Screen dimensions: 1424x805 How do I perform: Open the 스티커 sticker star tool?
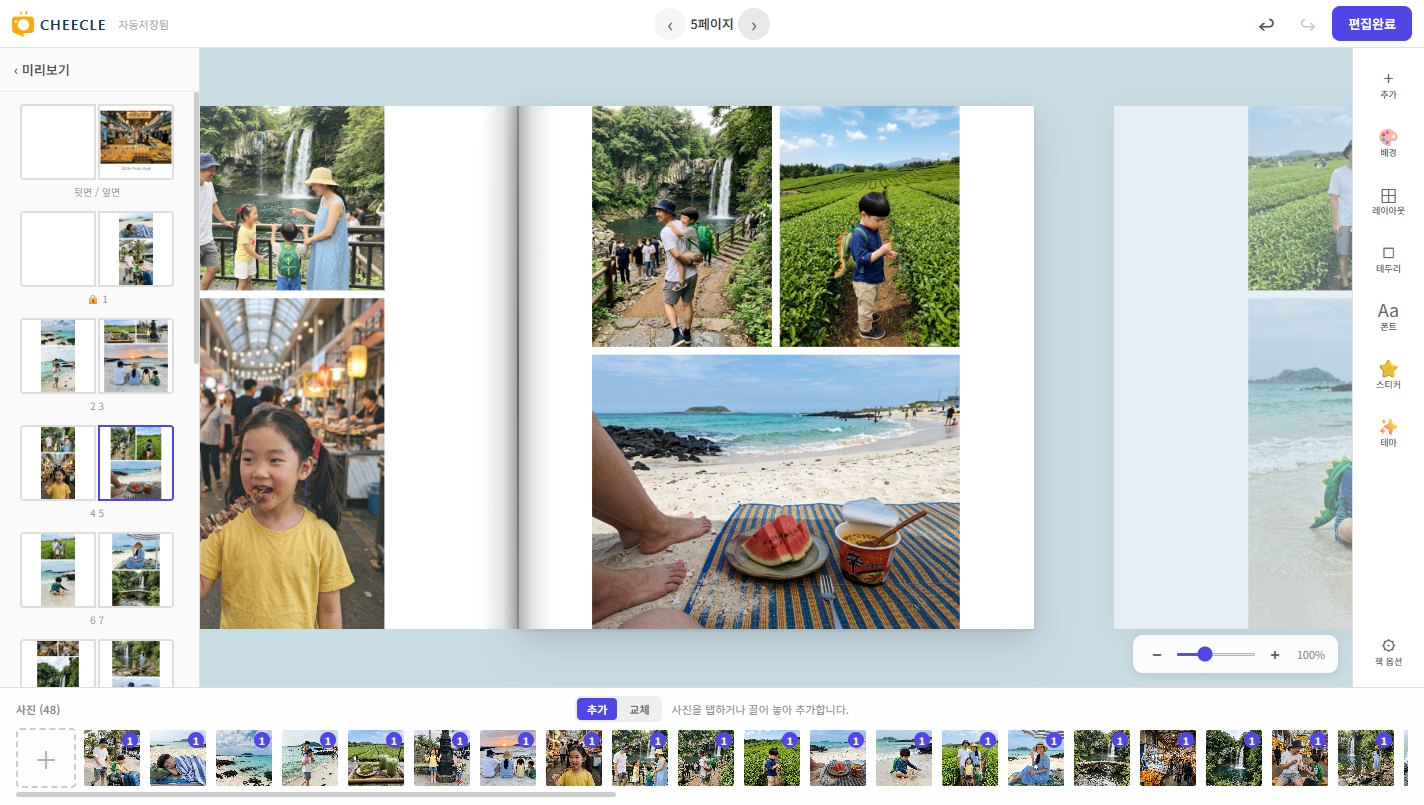1388,375
